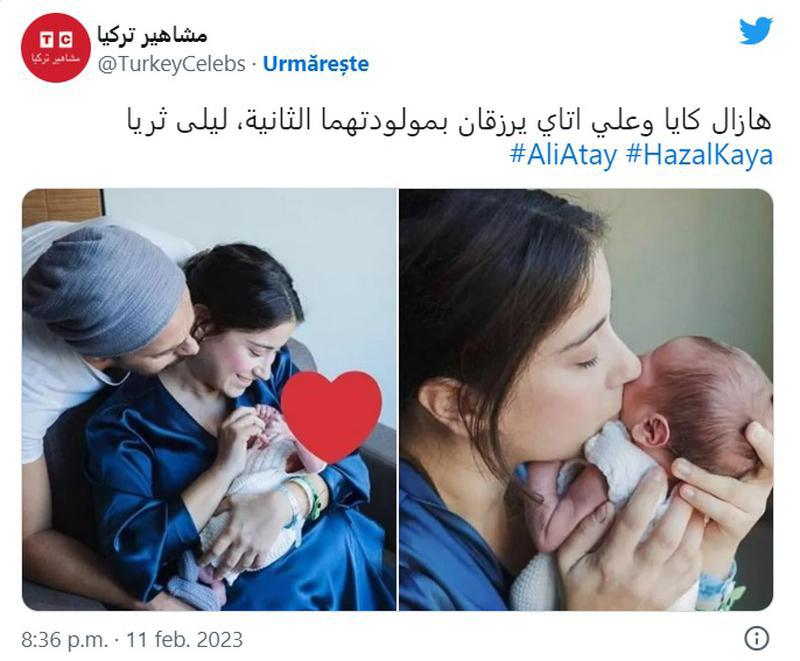
Task: Click the hospital wristband in right photo
Action: click(720, 587)
